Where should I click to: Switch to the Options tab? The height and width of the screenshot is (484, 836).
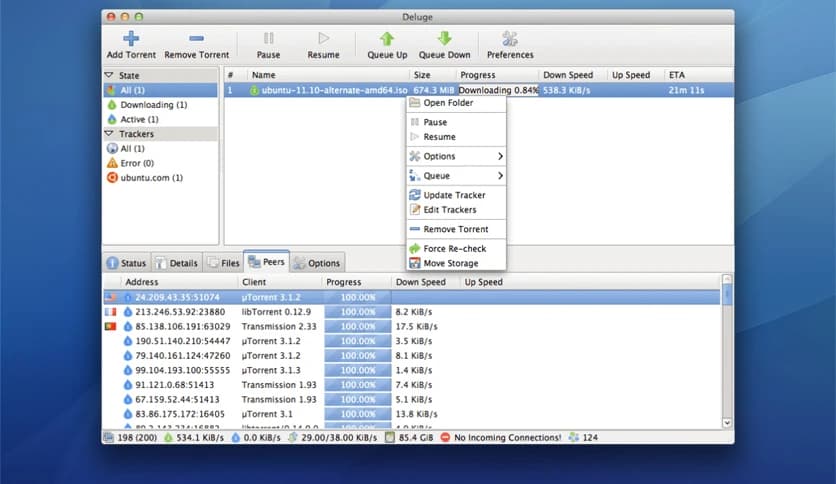click(317, 263)
